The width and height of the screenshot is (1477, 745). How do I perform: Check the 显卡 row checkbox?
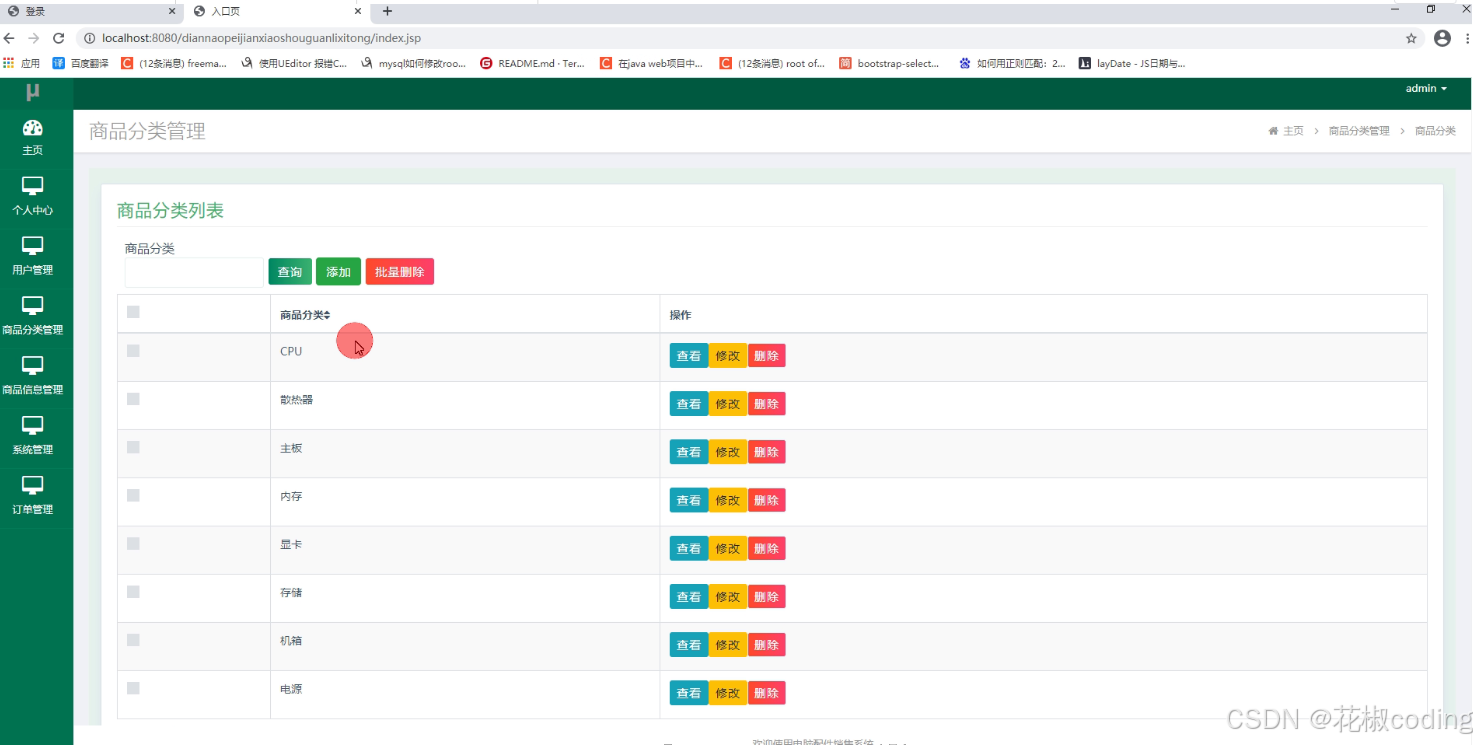click(133, 543)
